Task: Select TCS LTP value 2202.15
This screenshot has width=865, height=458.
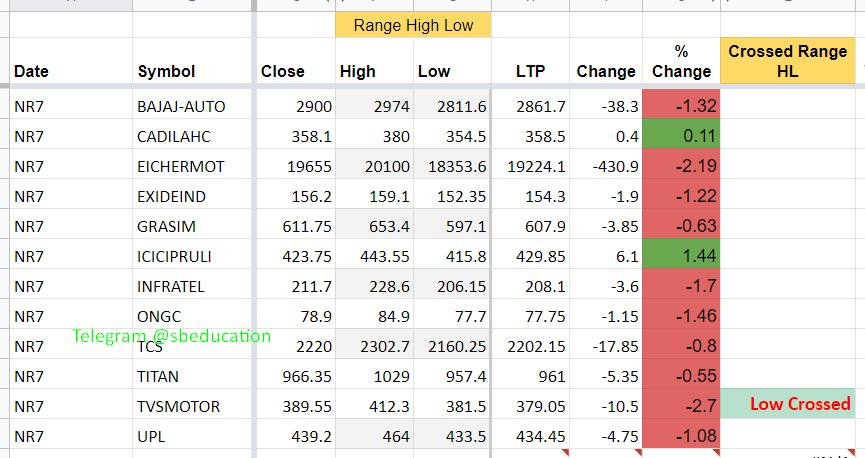Action: click(x=530, y=346)
